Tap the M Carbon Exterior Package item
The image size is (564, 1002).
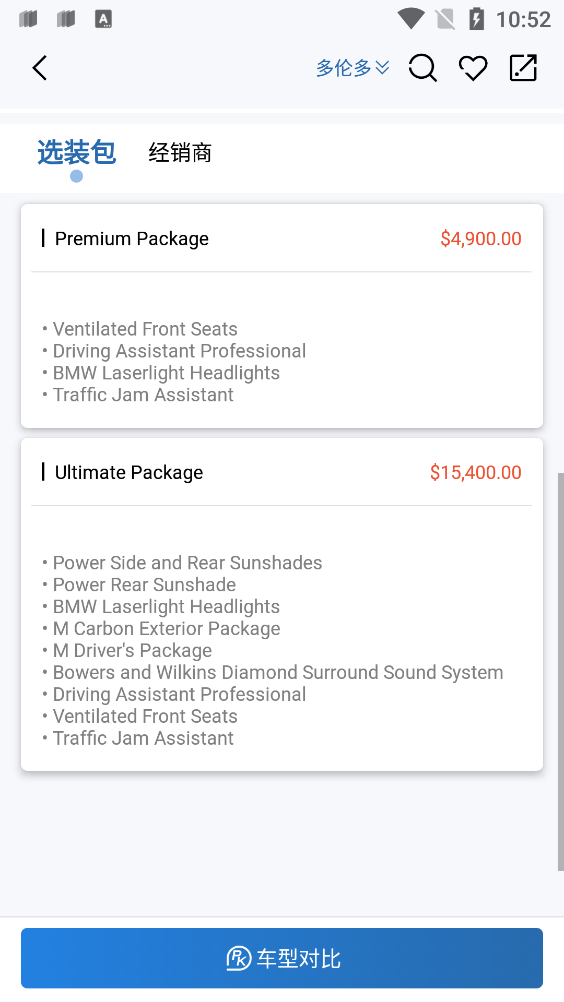tap(166, 629)
